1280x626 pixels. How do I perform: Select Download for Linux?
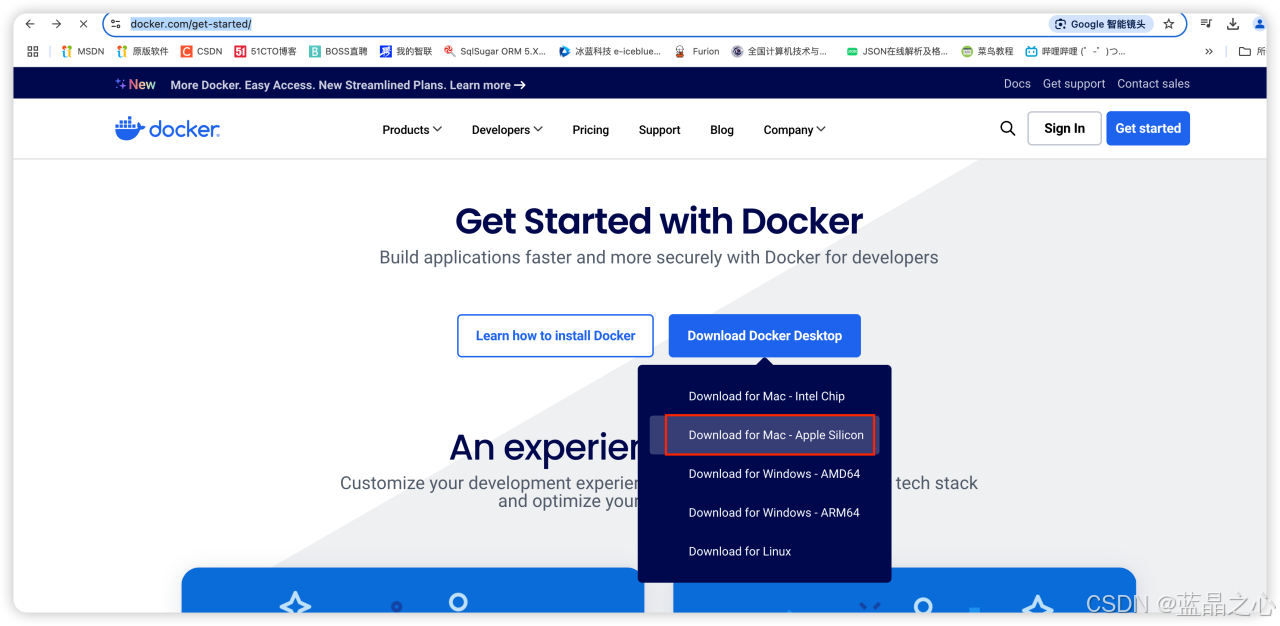[x=740, y=552]
